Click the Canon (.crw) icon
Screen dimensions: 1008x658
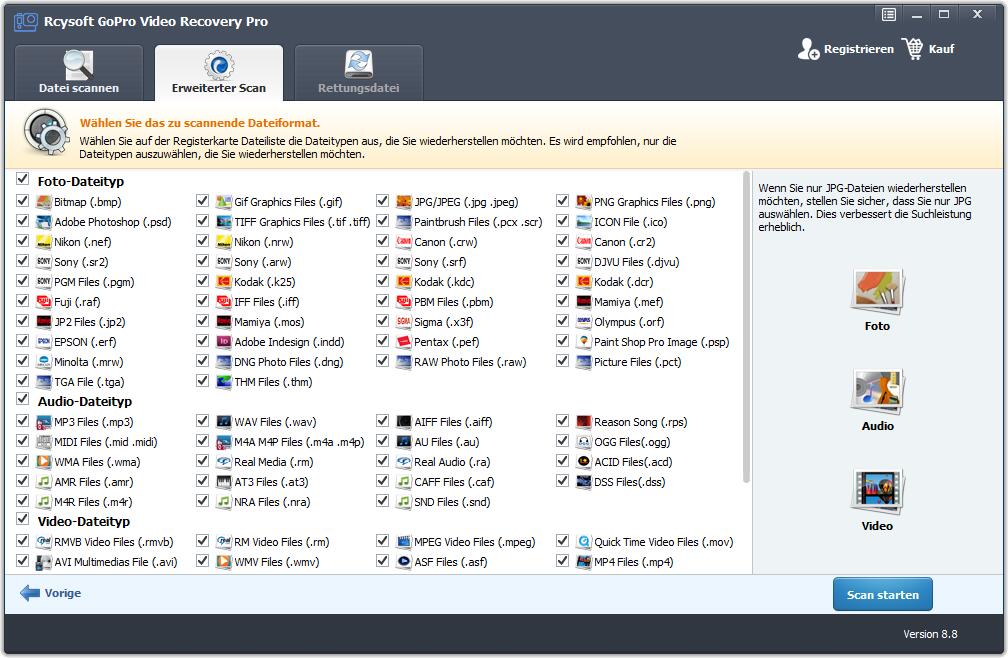click(x=404, y=242)
